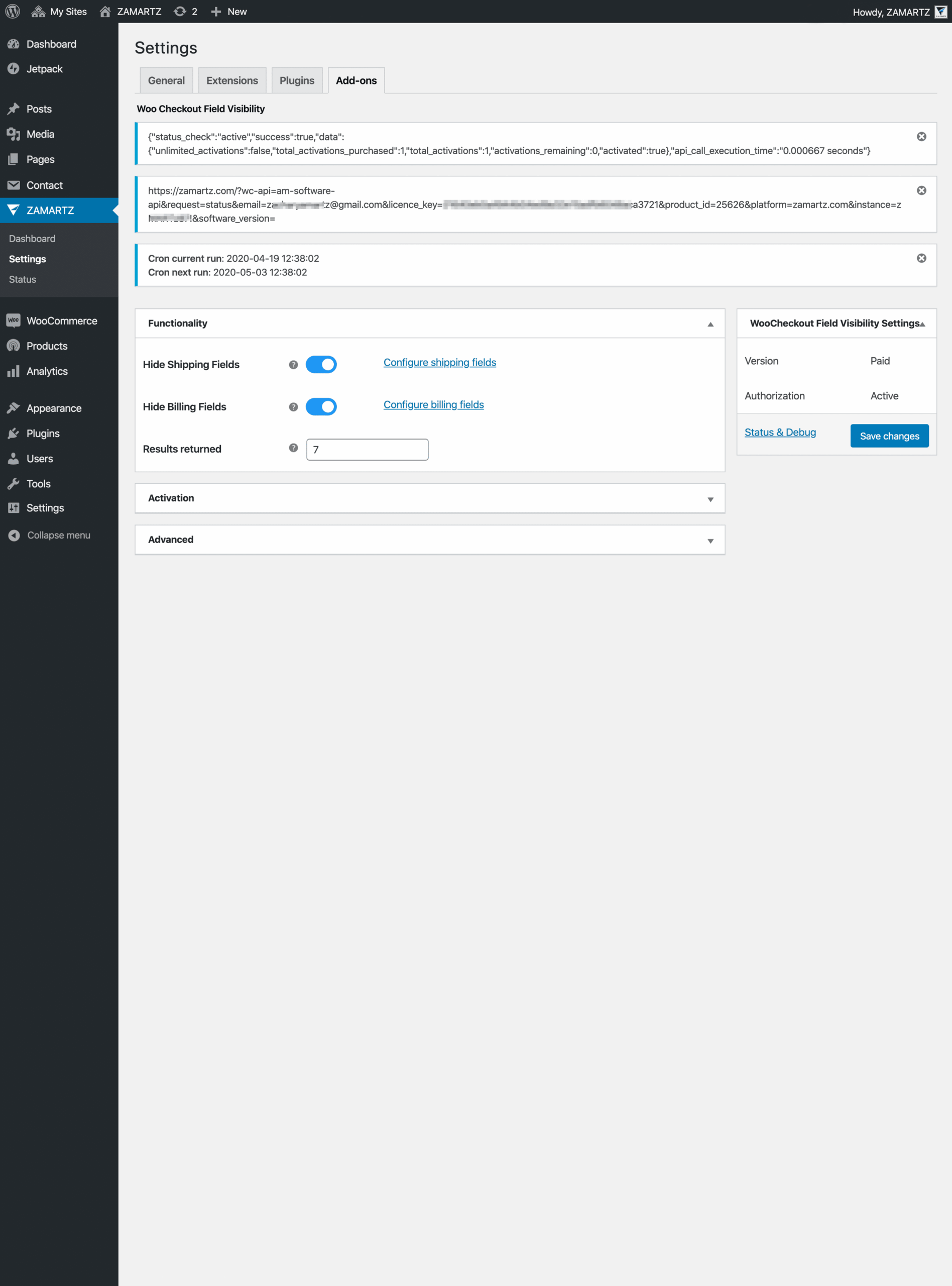Collapse the admin sidebar menu

(x=58, y=535)
